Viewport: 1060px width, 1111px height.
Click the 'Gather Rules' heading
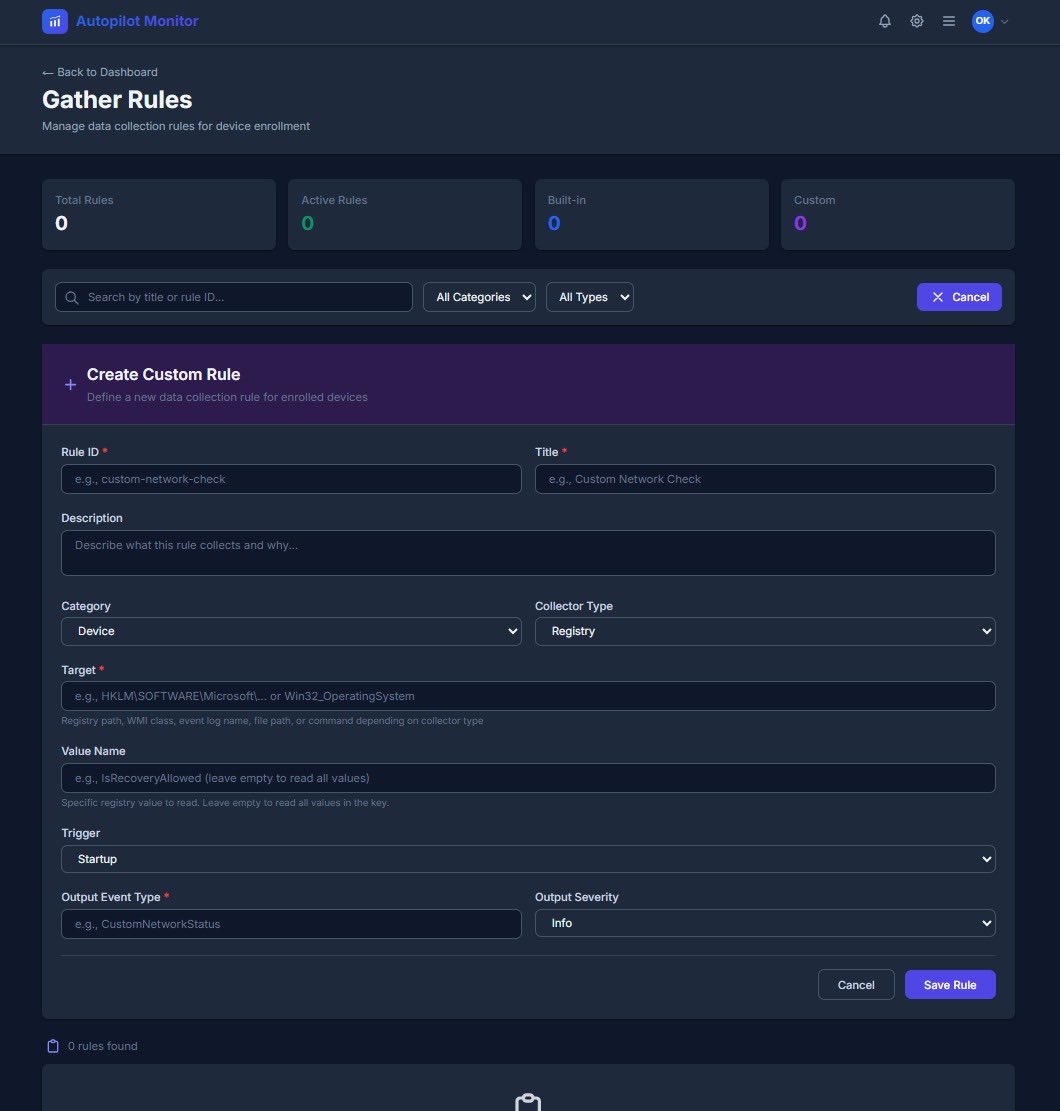[x=117, y=100]
